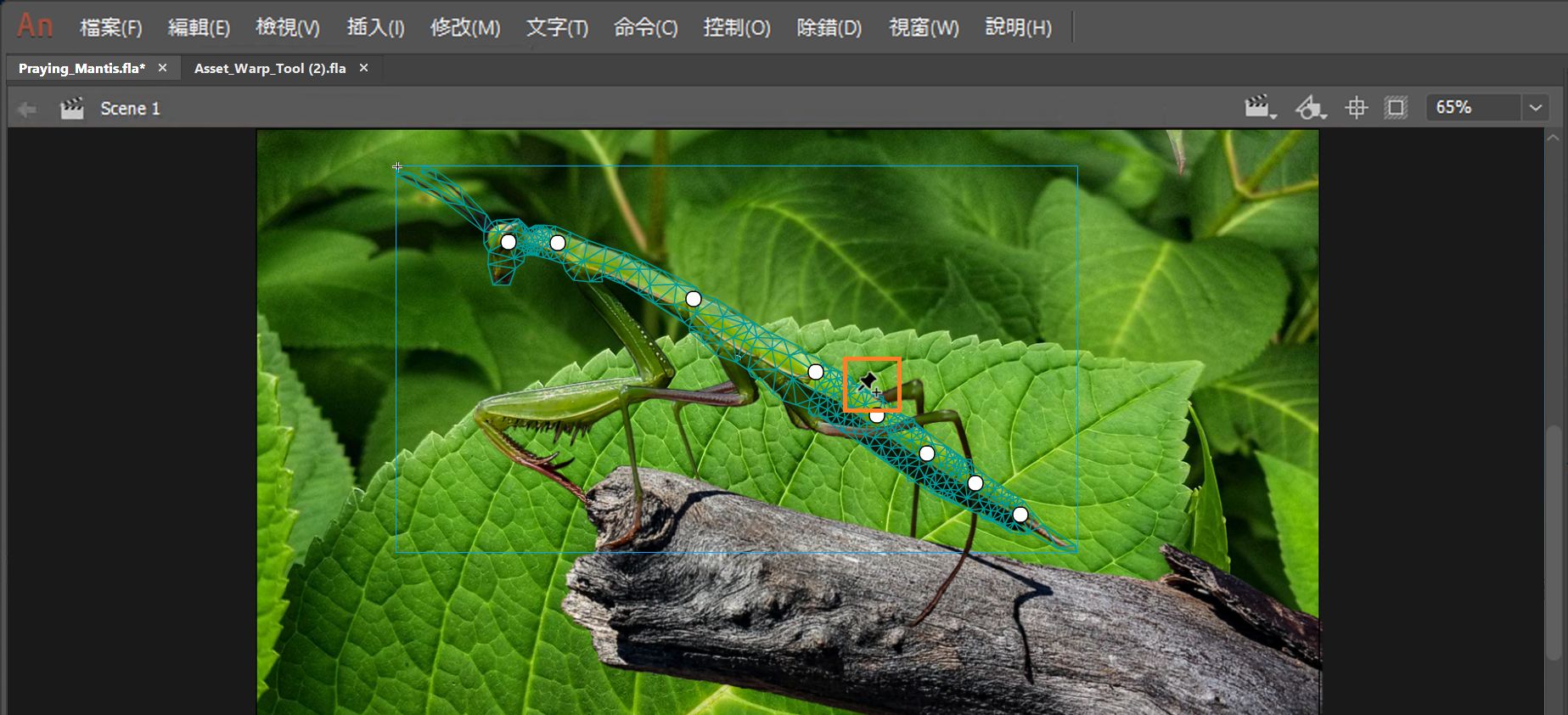Close the Praying_Mantis.fla document tab
The height and width of the screenshot is (715, 1568).
click(162, 68)
